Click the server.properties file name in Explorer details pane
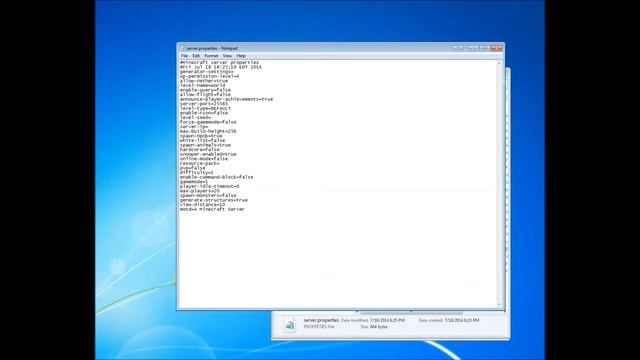Viewport: 640px width, 360px height. (x=321, y=320)
